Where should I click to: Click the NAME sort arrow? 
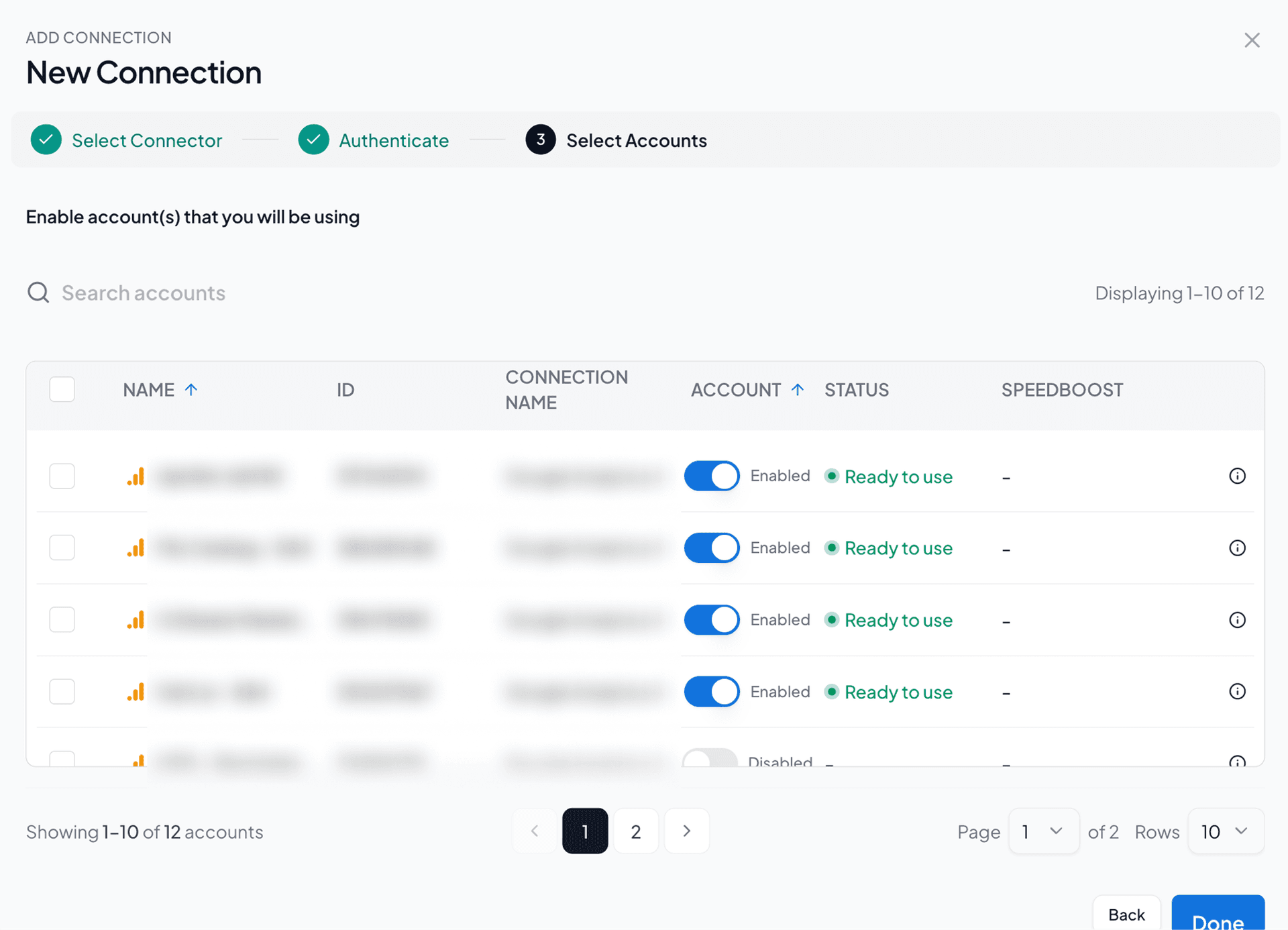tap(191, 389)
